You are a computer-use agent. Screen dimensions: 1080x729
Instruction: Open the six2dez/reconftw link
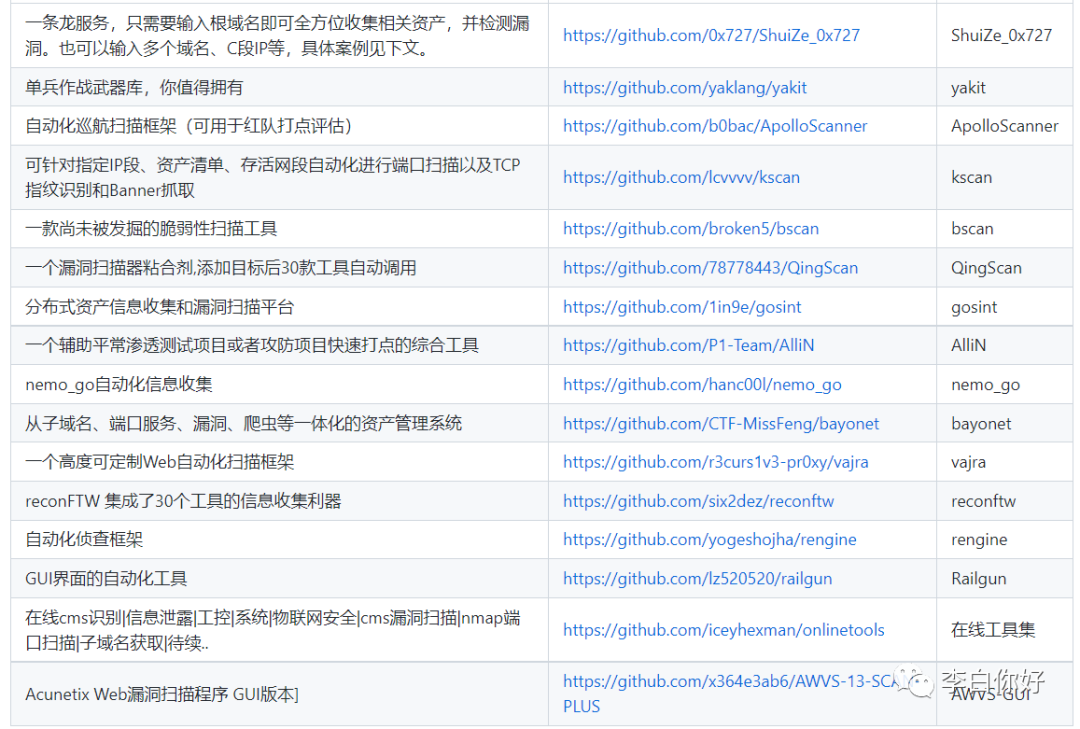pyautogui.click(x=698, y=501)
